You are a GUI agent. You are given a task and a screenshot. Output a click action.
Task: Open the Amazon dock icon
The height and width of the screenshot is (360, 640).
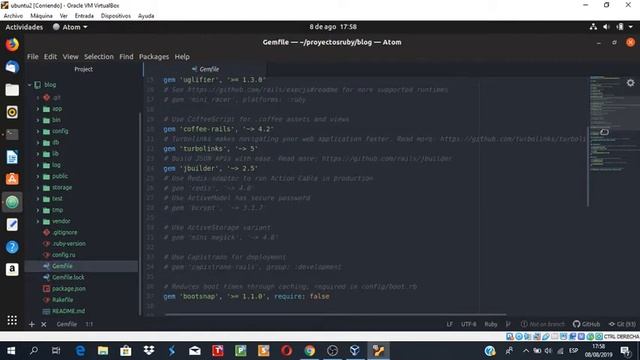pos(12,269)
